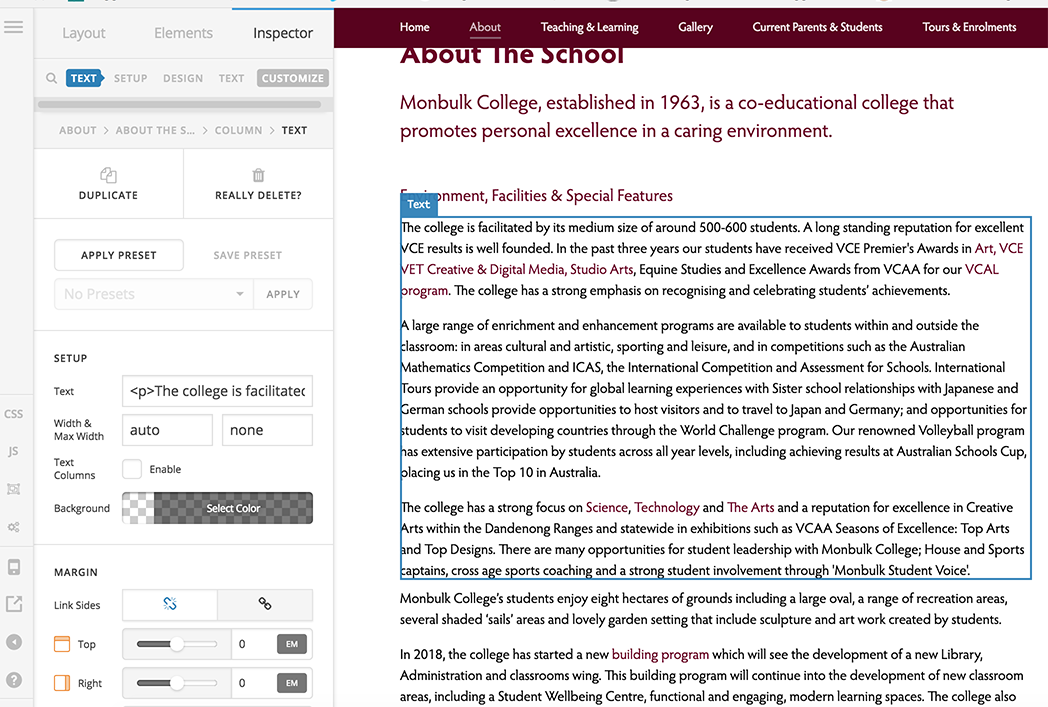
Task: Click the external link export icon
Action: (x=13, y=604)
